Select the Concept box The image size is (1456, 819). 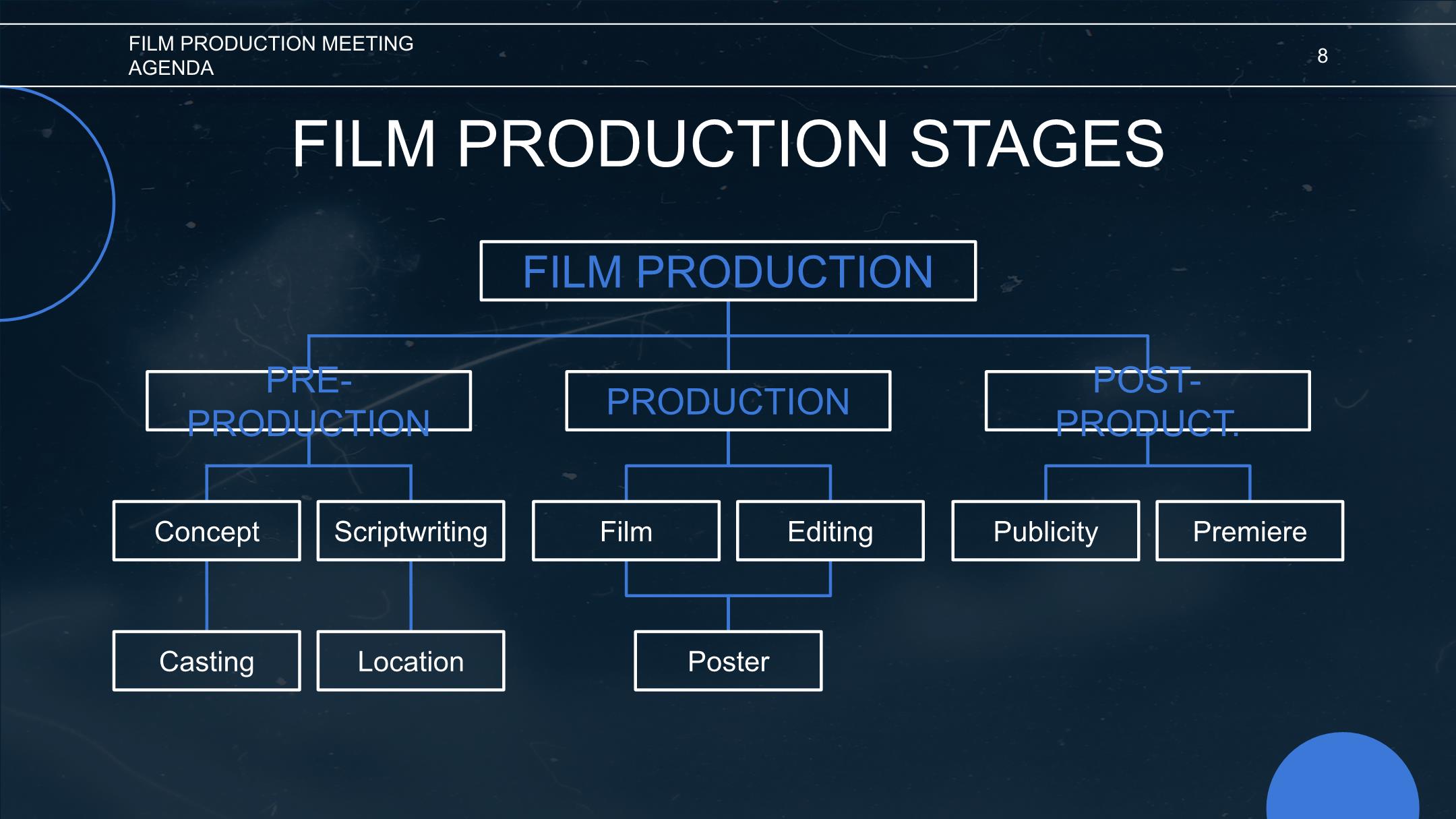coord(207,530)
